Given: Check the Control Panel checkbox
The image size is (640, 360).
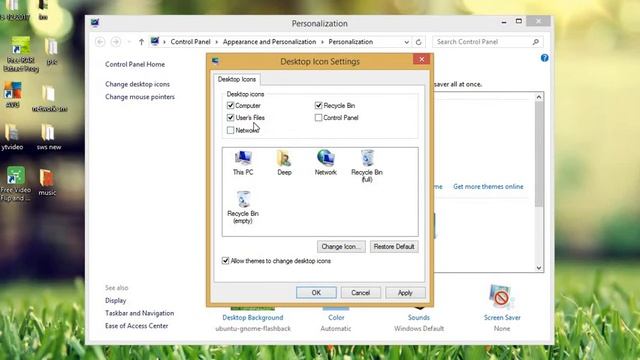Looking at the screenshot, I should click(x=318, y=118).
